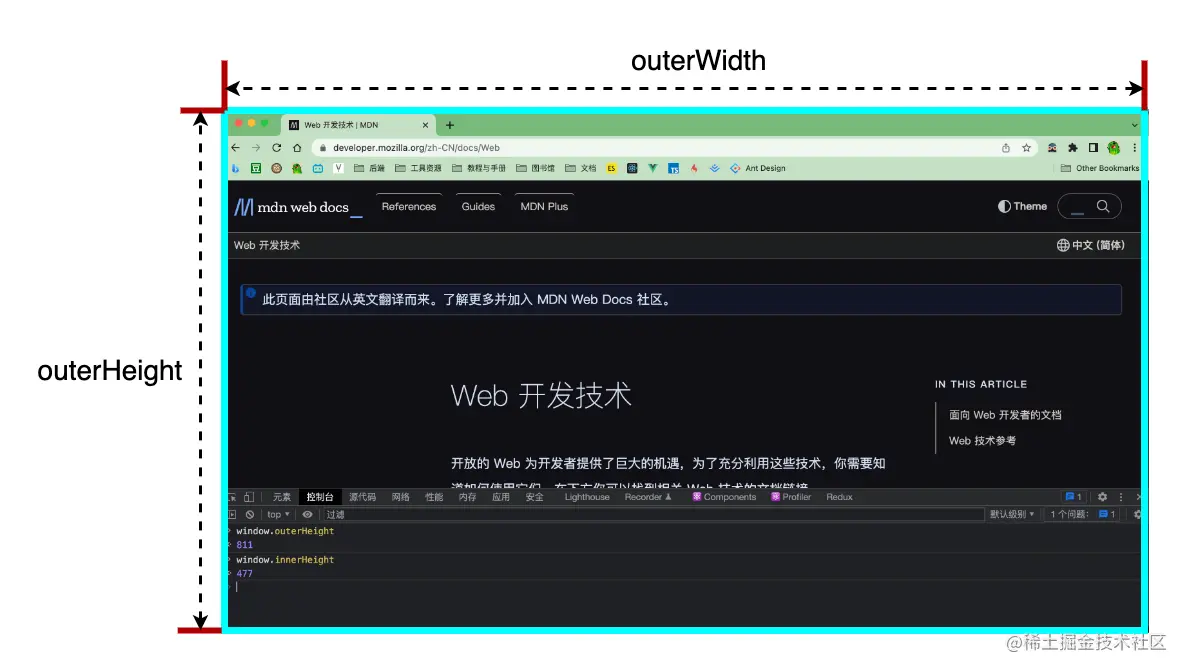The width and height of the screenshot is (1186, 672).
Task: Open the ES bookmark icon
Action: (x=611, y=168)
